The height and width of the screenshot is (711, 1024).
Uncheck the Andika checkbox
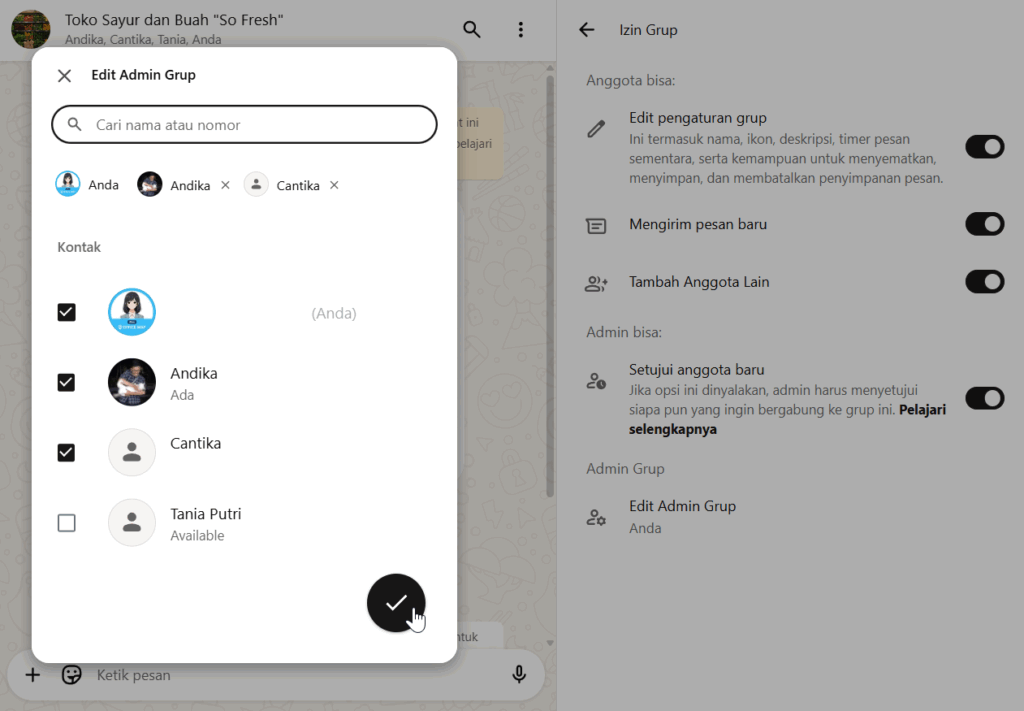click(x=66, y=382)
